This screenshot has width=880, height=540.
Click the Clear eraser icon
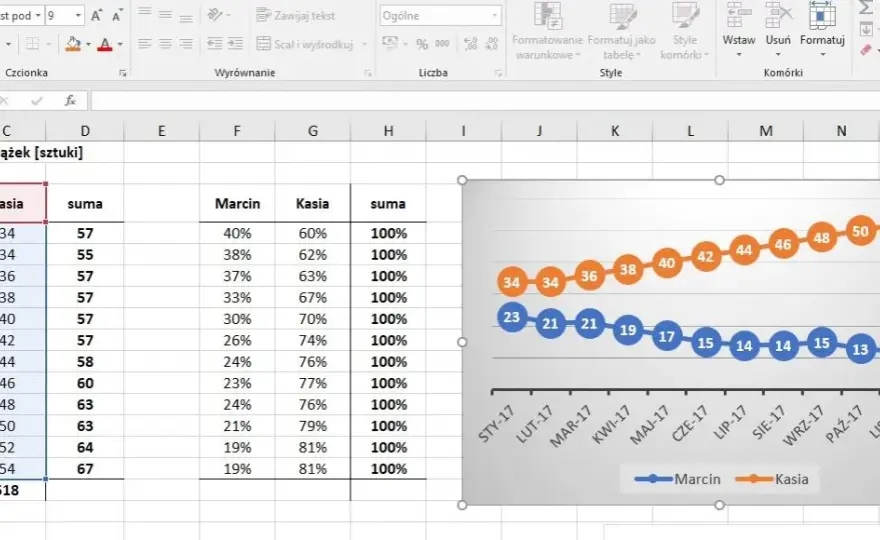coord(866,51)
